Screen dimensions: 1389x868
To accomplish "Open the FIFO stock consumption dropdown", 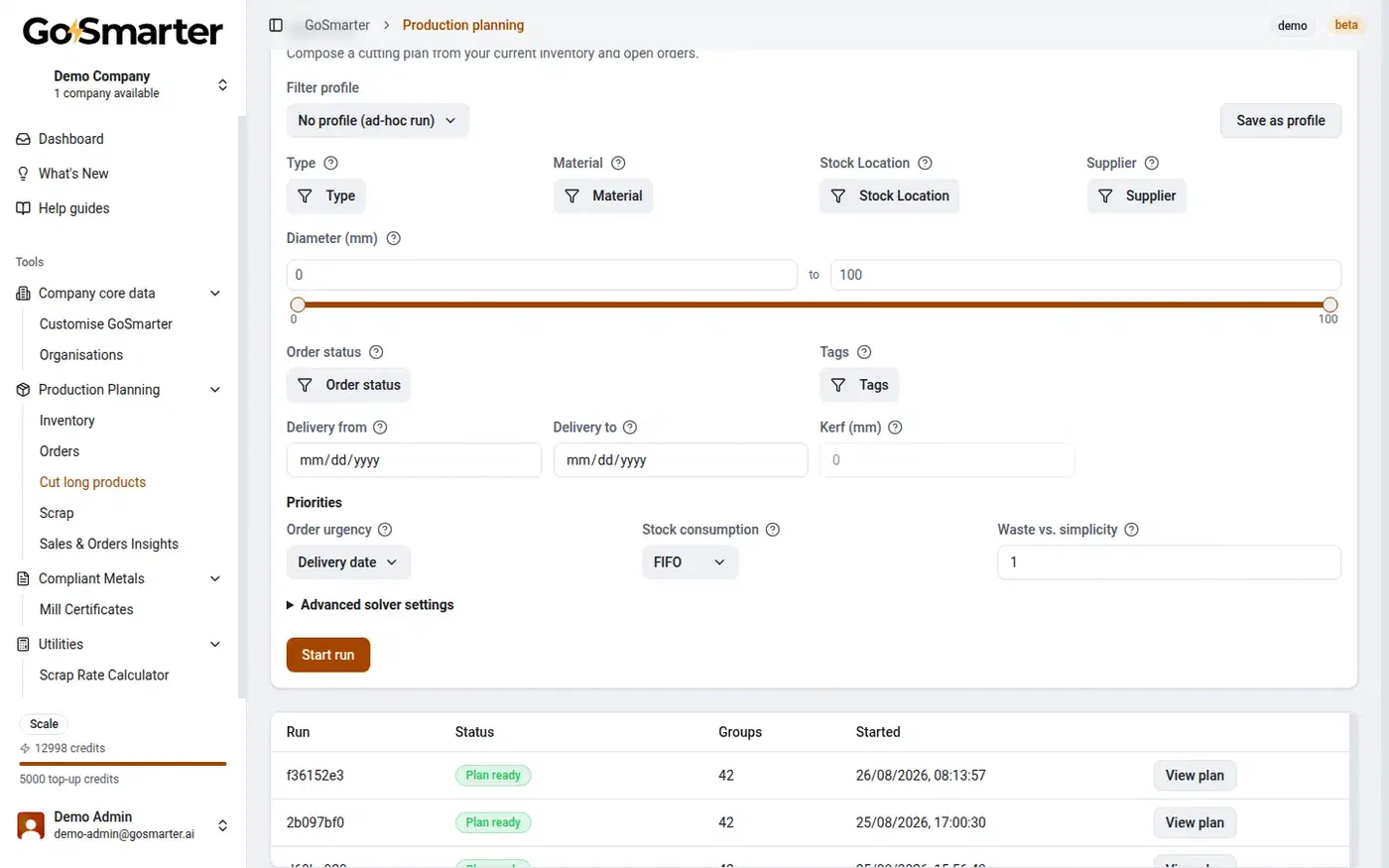I will (x=691, y=562).
